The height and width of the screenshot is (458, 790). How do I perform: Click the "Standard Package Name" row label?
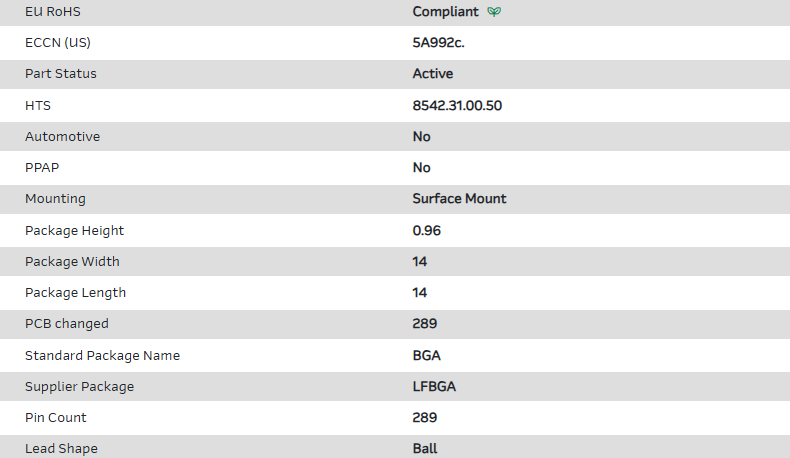[102, 355]
